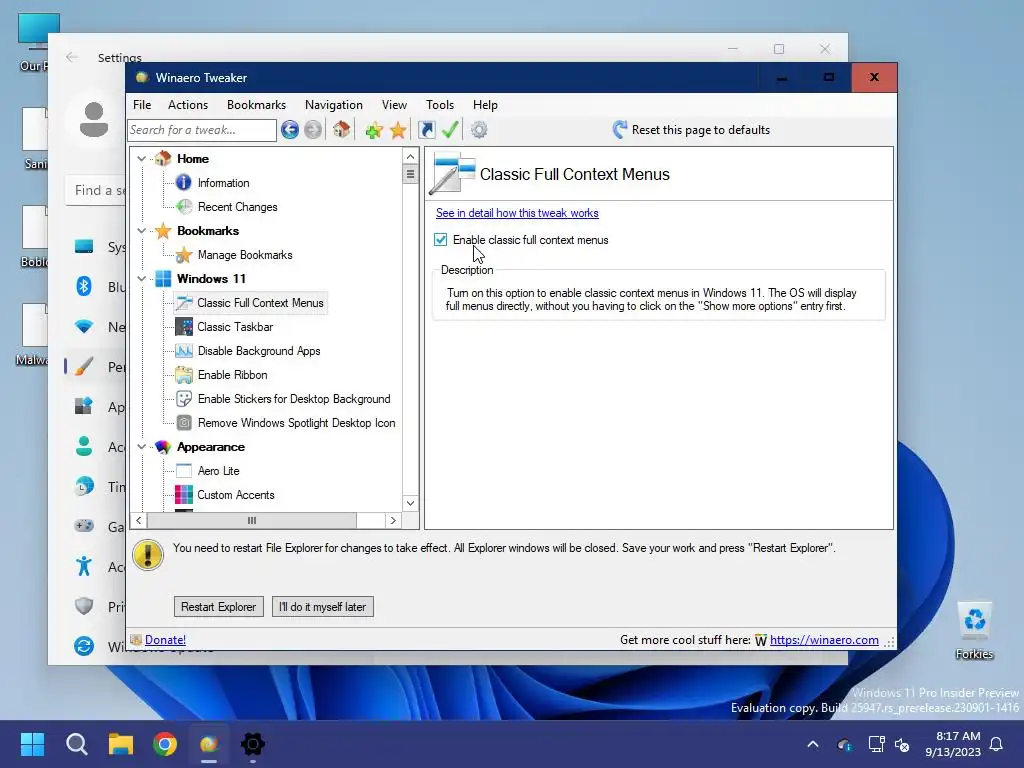The image size is (1024, 768).
Task: Click the Add bookmark star-with-plus icon
Action: (x=374, y=130)
